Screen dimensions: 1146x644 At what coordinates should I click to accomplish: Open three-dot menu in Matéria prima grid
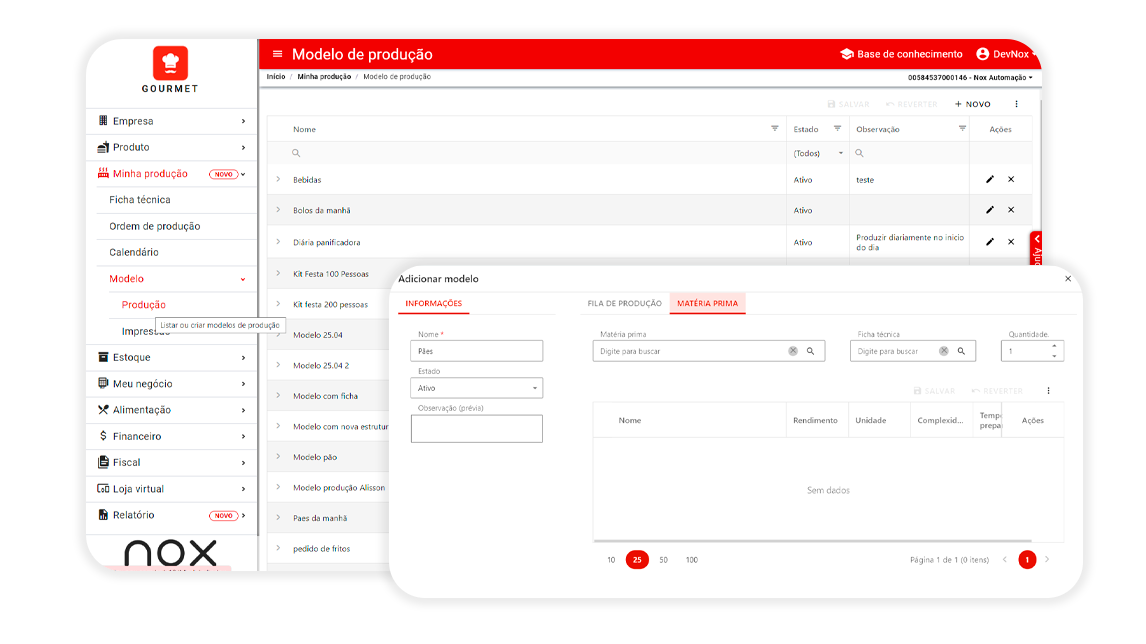pyautogui.click(x=1048, y=391)
